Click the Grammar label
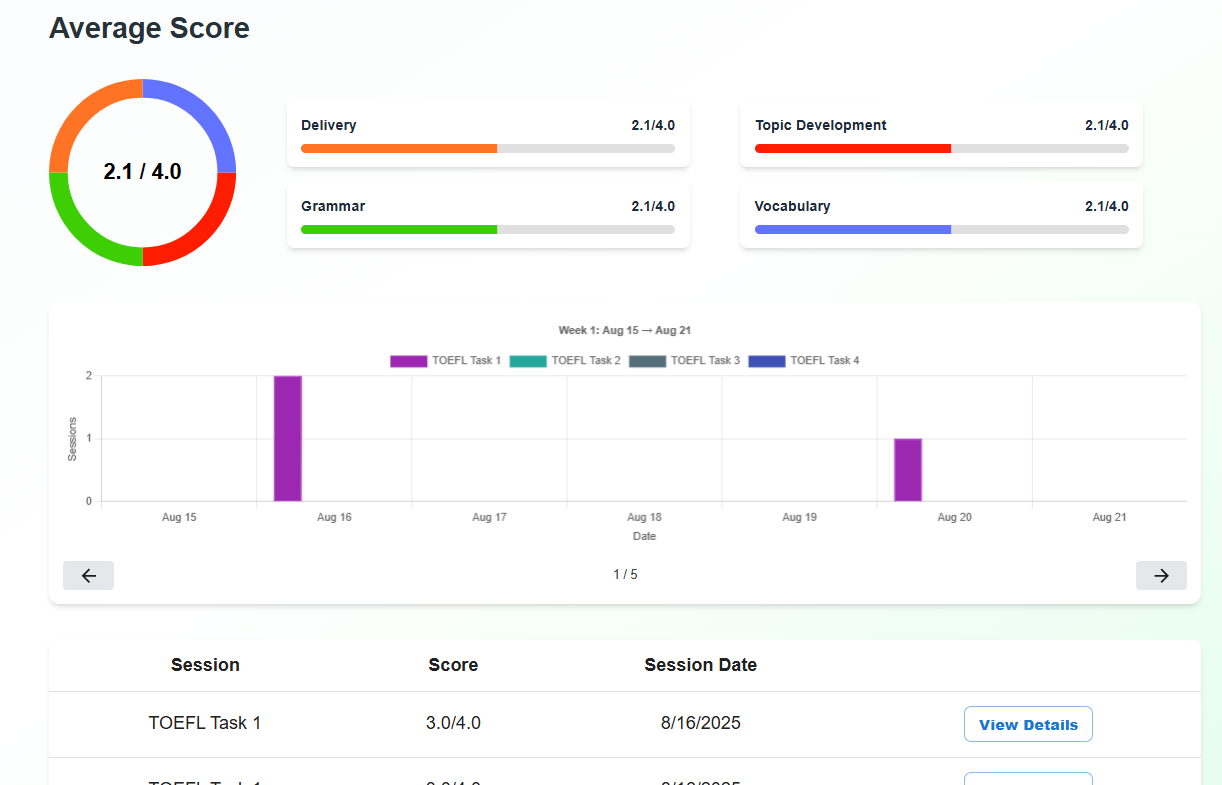Screen dimensions: 1222x785 [x=333, y=206]
